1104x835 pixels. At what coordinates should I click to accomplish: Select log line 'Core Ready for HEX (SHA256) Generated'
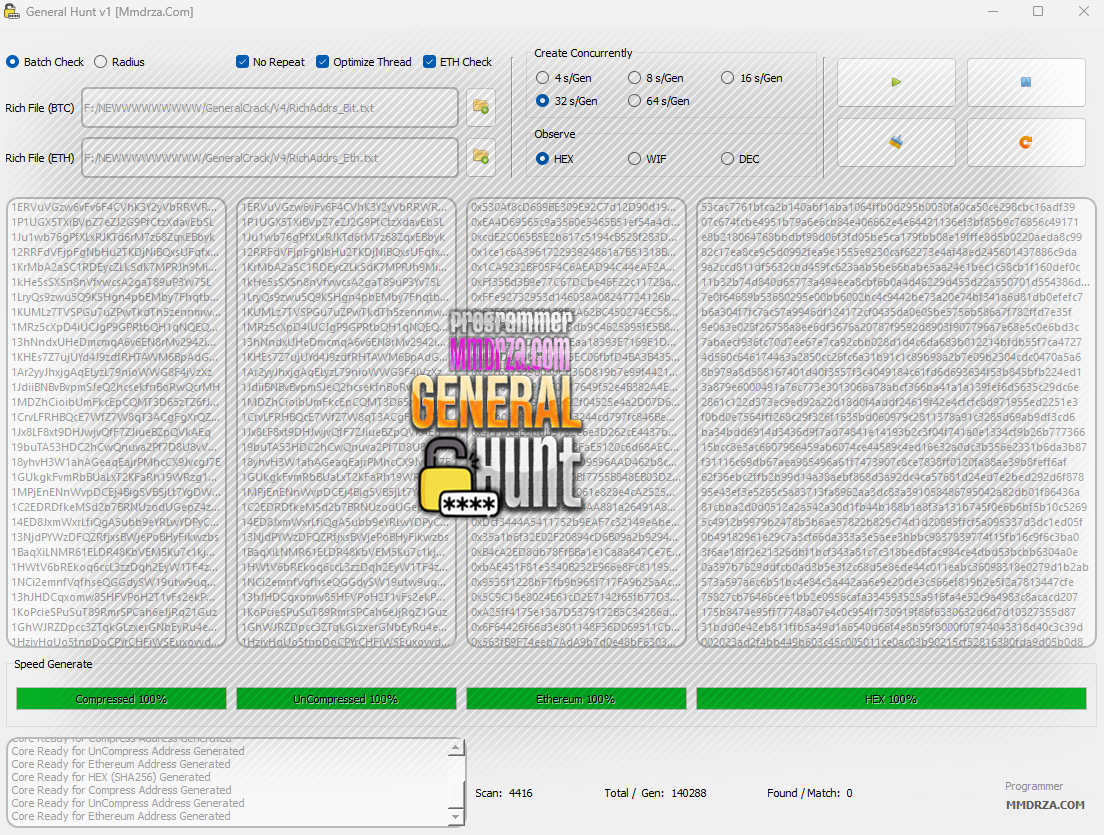[x=111, y=777]
